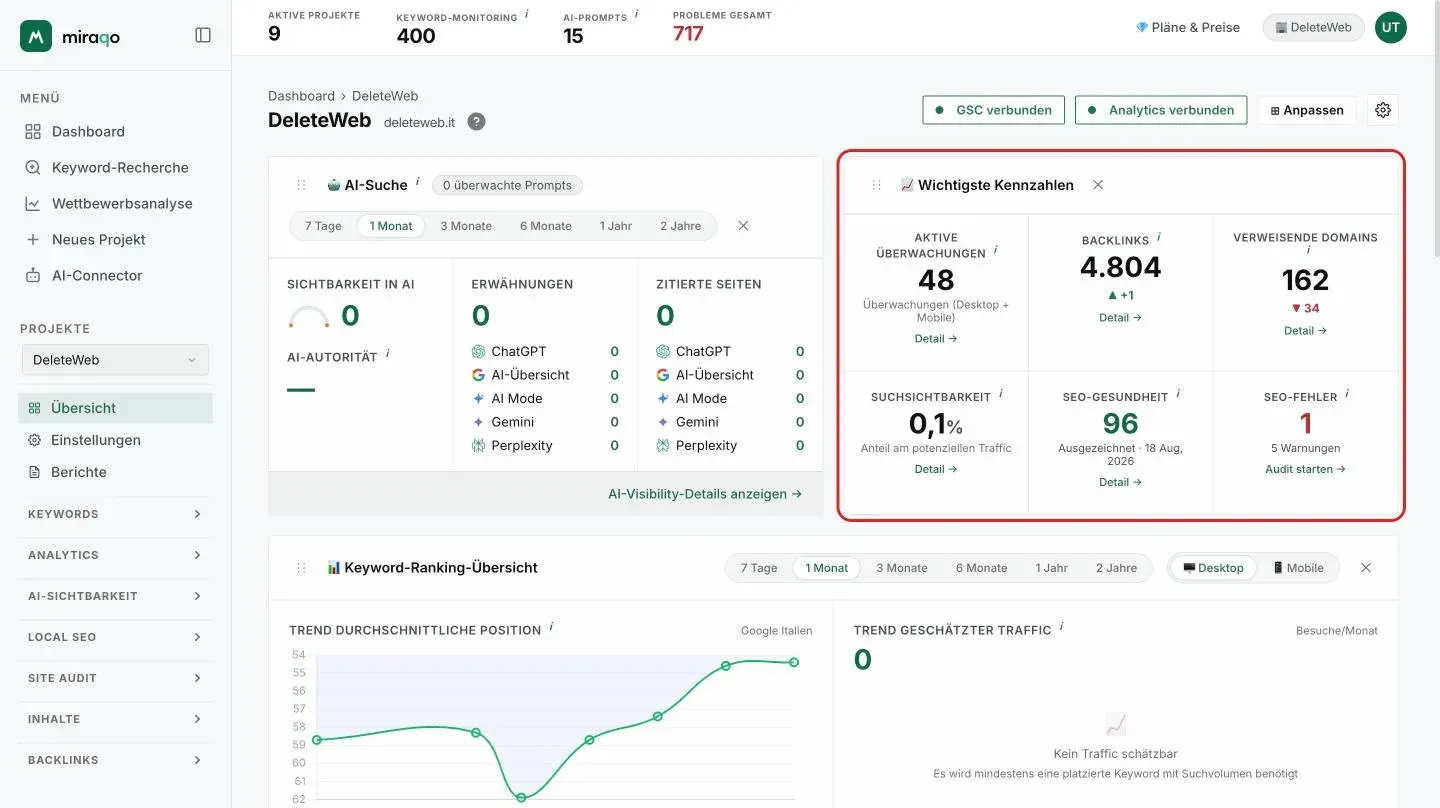Screen dimensions: 1440x808
Task: Expand the SITE AUDIT section
Action: pyautogui.click(x=115, y=678)
